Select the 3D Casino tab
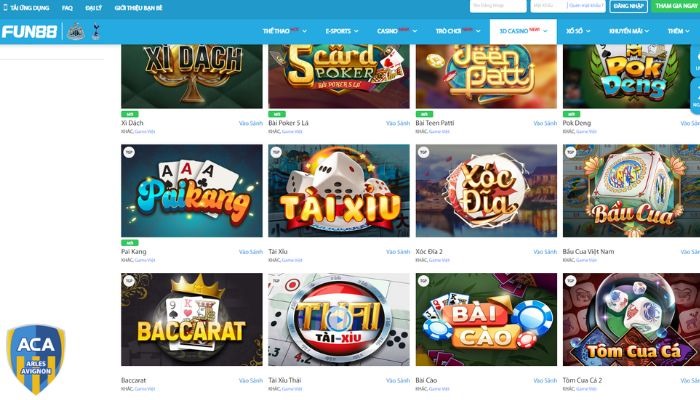700x400 pixels. click(523, 31)
